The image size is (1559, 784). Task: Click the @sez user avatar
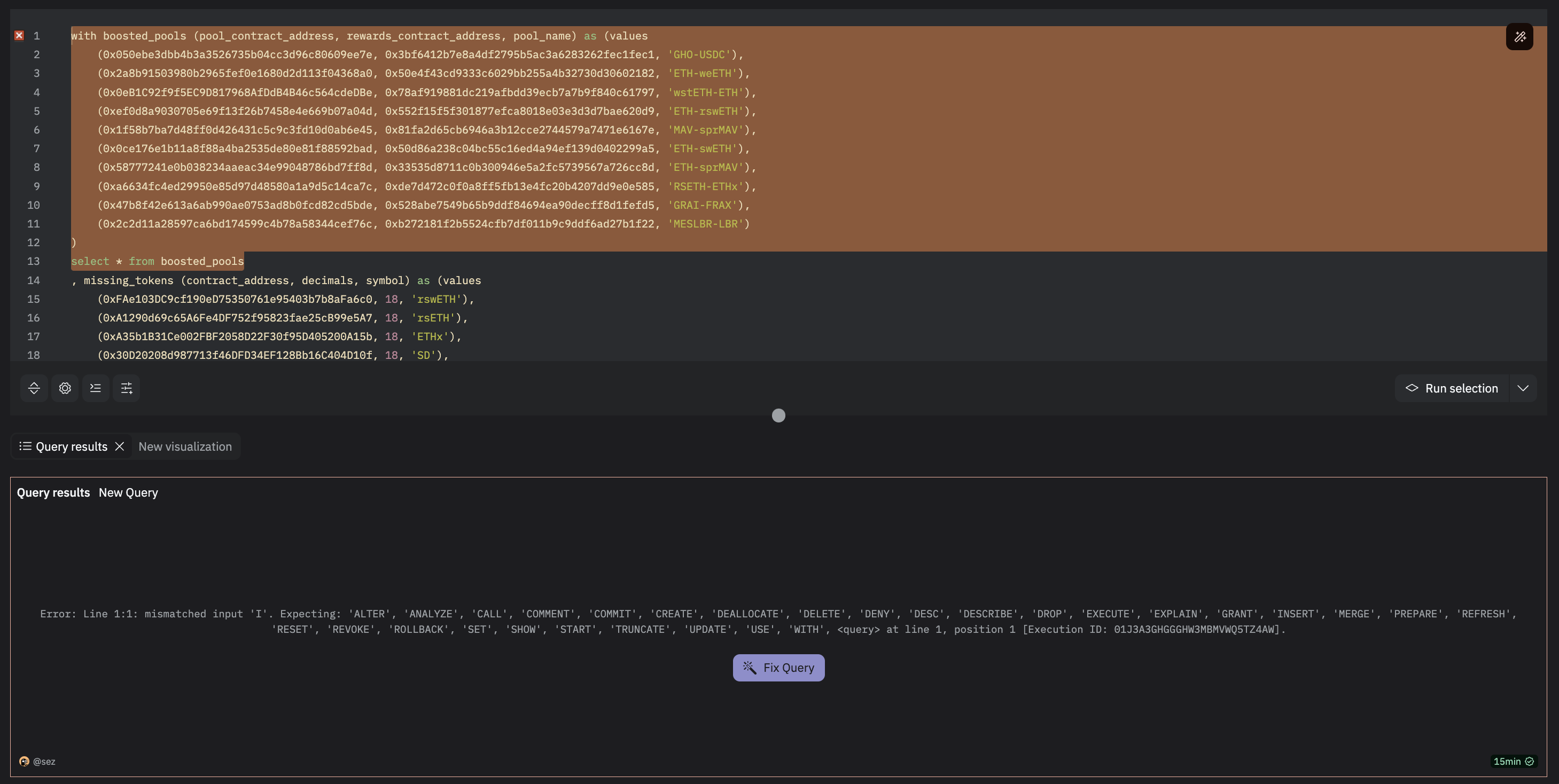tap(24, 761)
